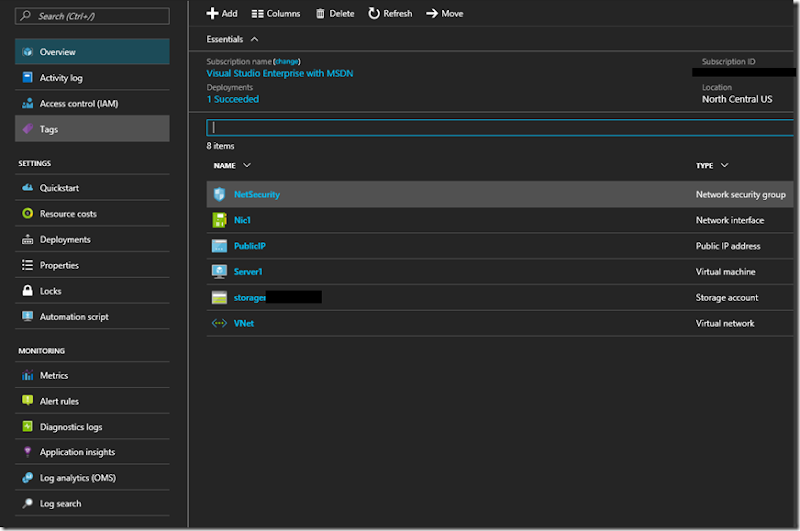Click the Automation script icon

tap(28, 316)
